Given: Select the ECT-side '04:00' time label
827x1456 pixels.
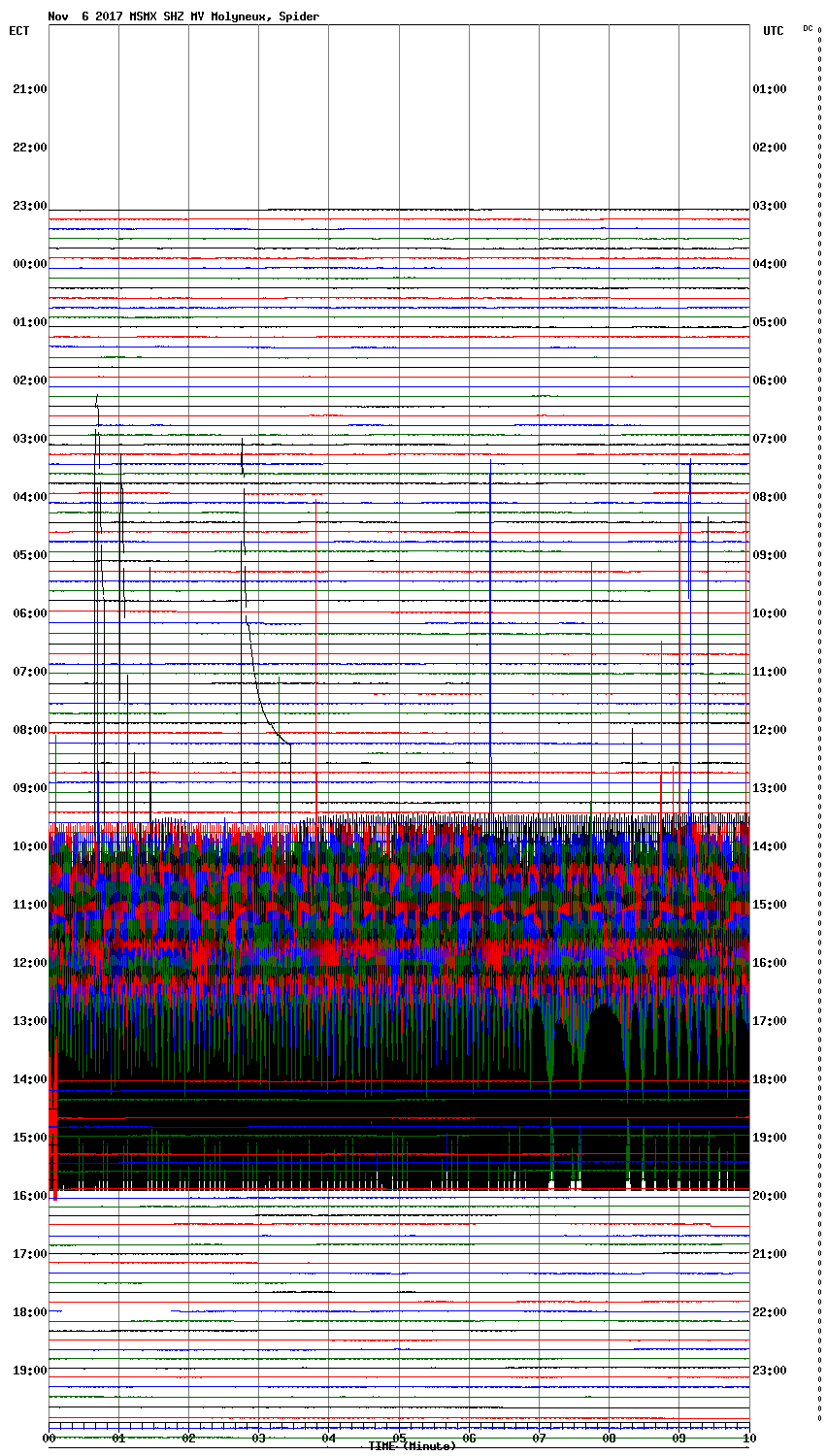Looking at the screenshot, I should (x=30, y=497).
